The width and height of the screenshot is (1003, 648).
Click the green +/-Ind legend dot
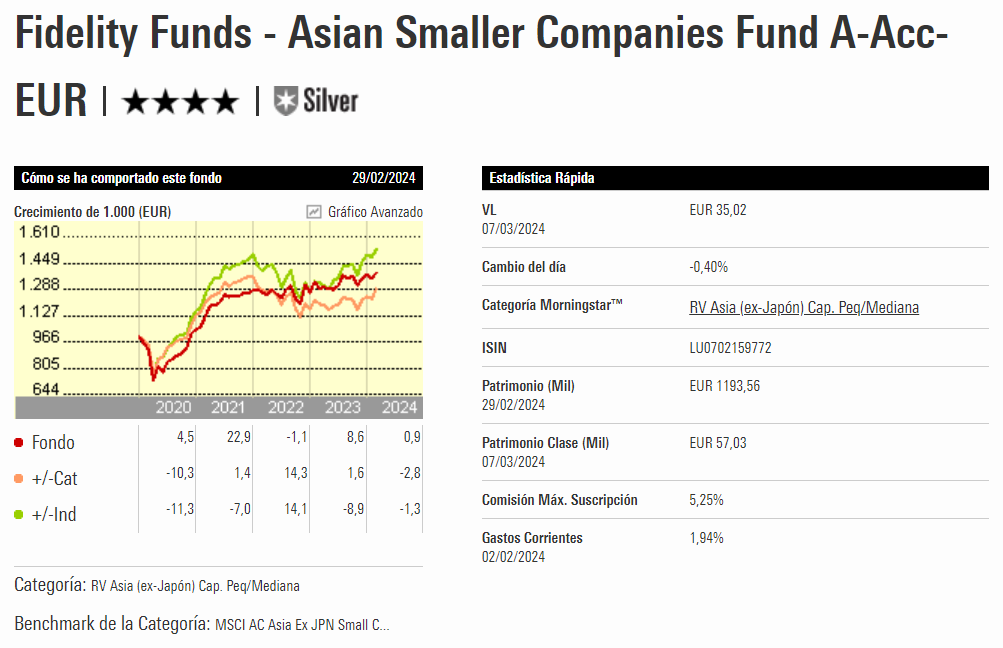[x=20, y=514]
